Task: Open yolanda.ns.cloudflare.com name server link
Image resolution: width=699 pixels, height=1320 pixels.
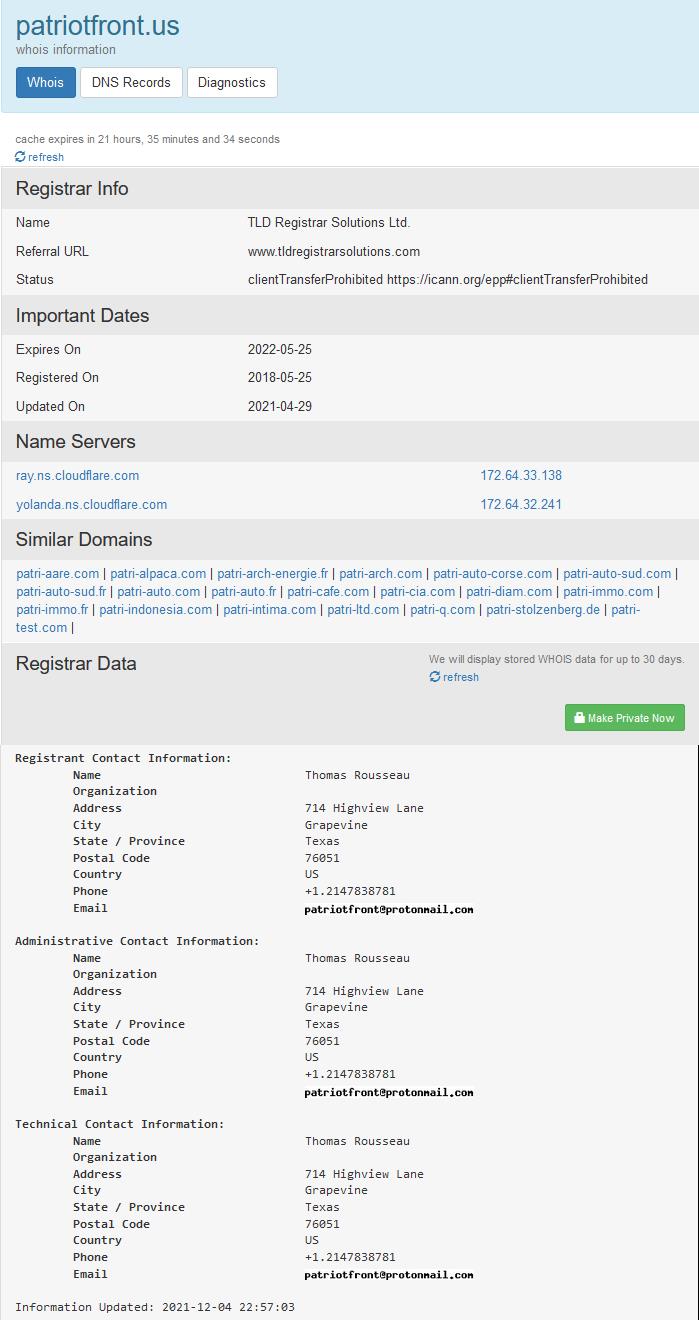Action: click(x=92, y=505)
